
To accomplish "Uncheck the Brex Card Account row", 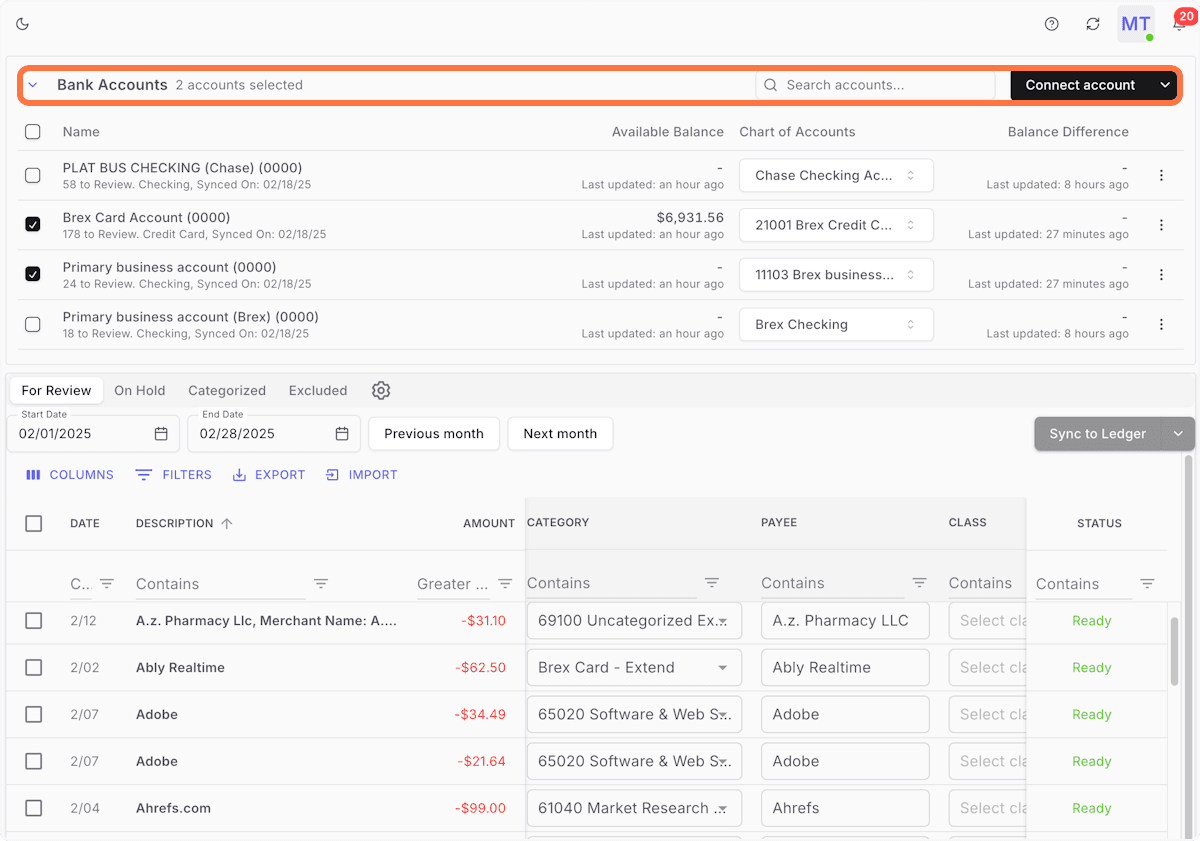I will [x=32, y=224].
